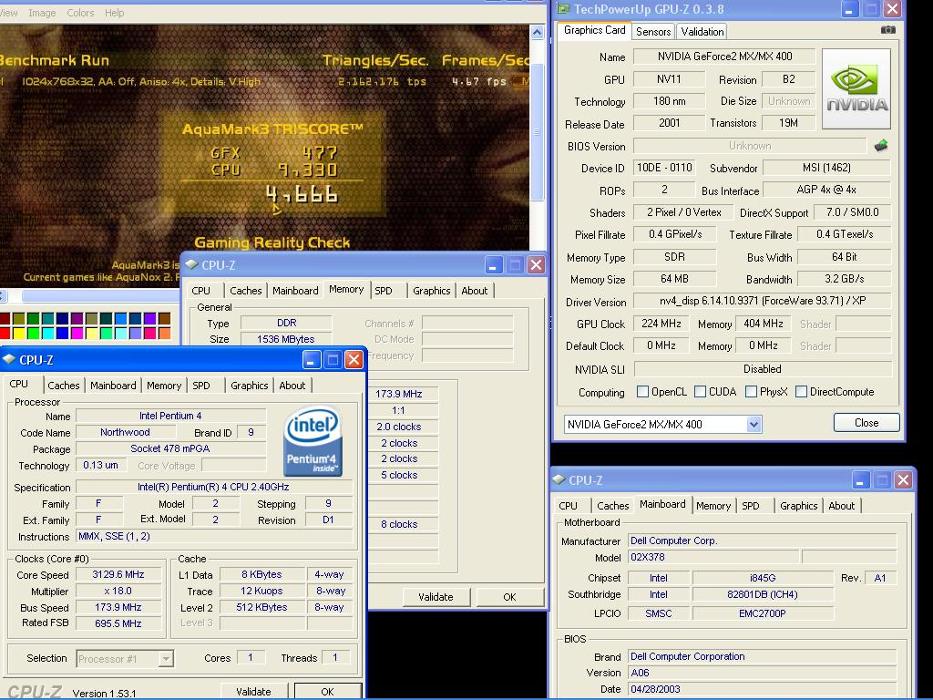Click the GPU-Z Name field showing GeForce2 MX/MX 400

724,57
